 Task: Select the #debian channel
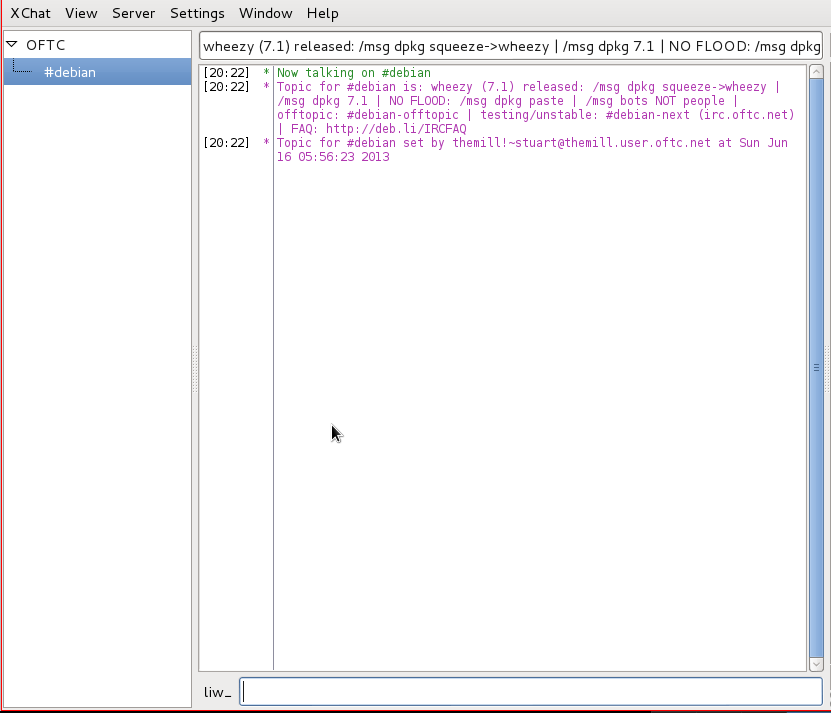point(98,72)
